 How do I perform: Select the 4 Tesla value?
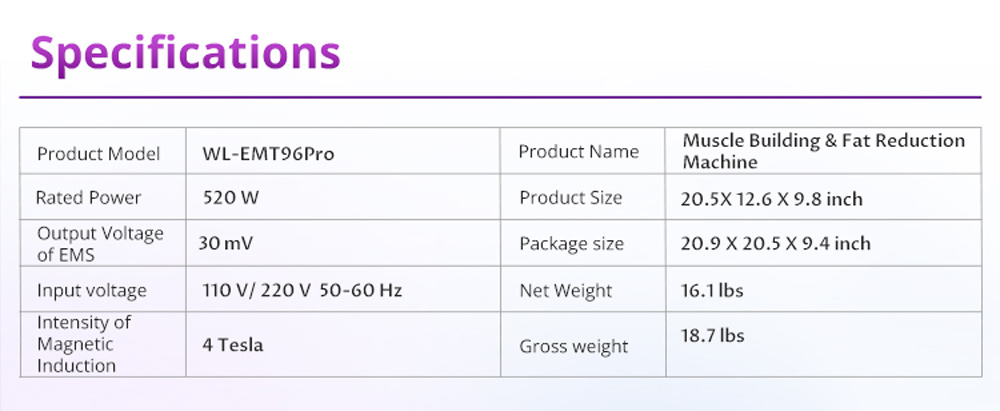click(233, 345)
